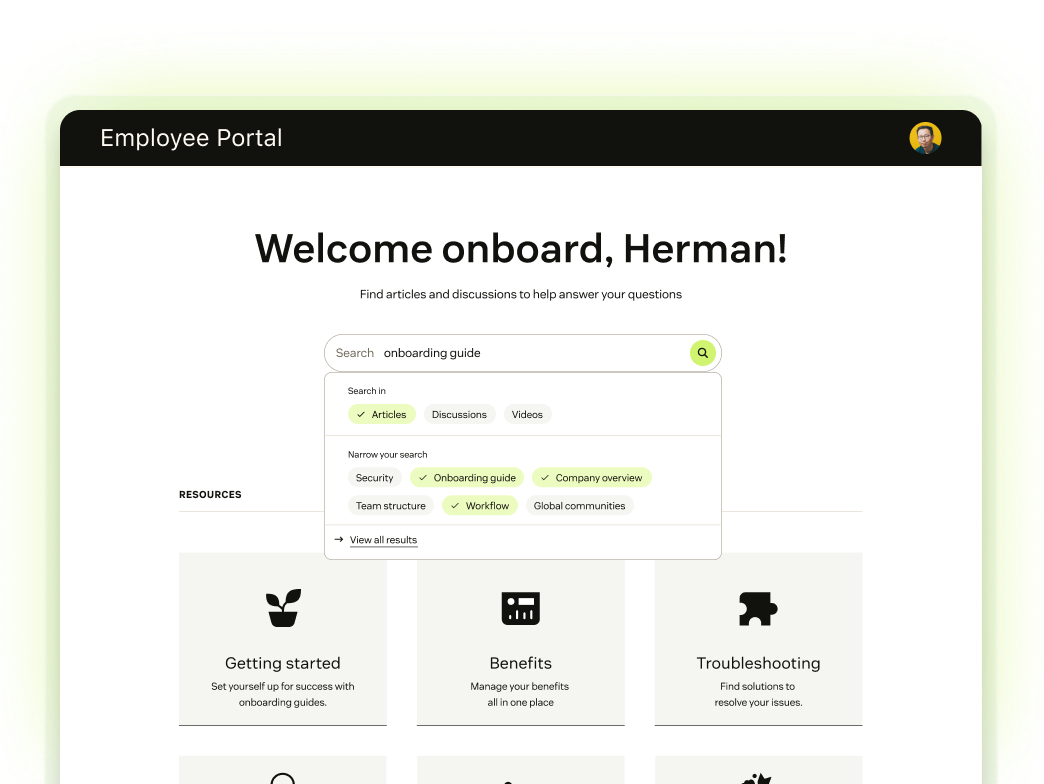Open the user profile avatar
This screenshot has width=1044, height=784.
[924, 138]
